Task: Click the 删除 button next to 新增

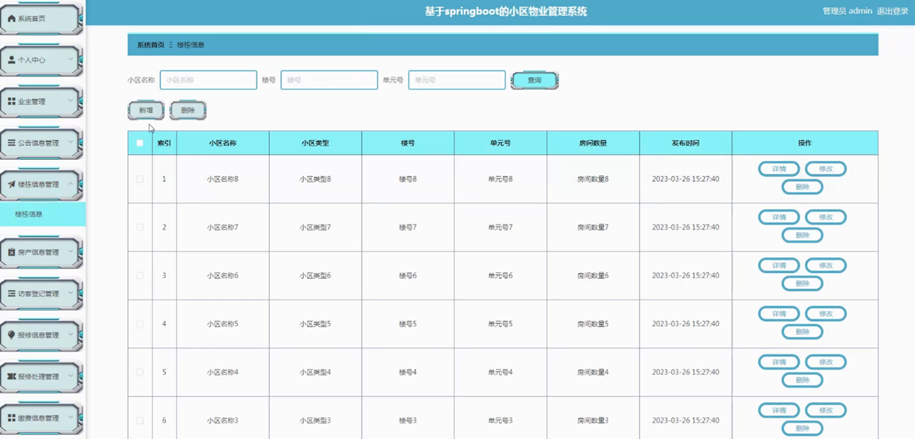Action: pyautogui.click(x=188, y=110)
